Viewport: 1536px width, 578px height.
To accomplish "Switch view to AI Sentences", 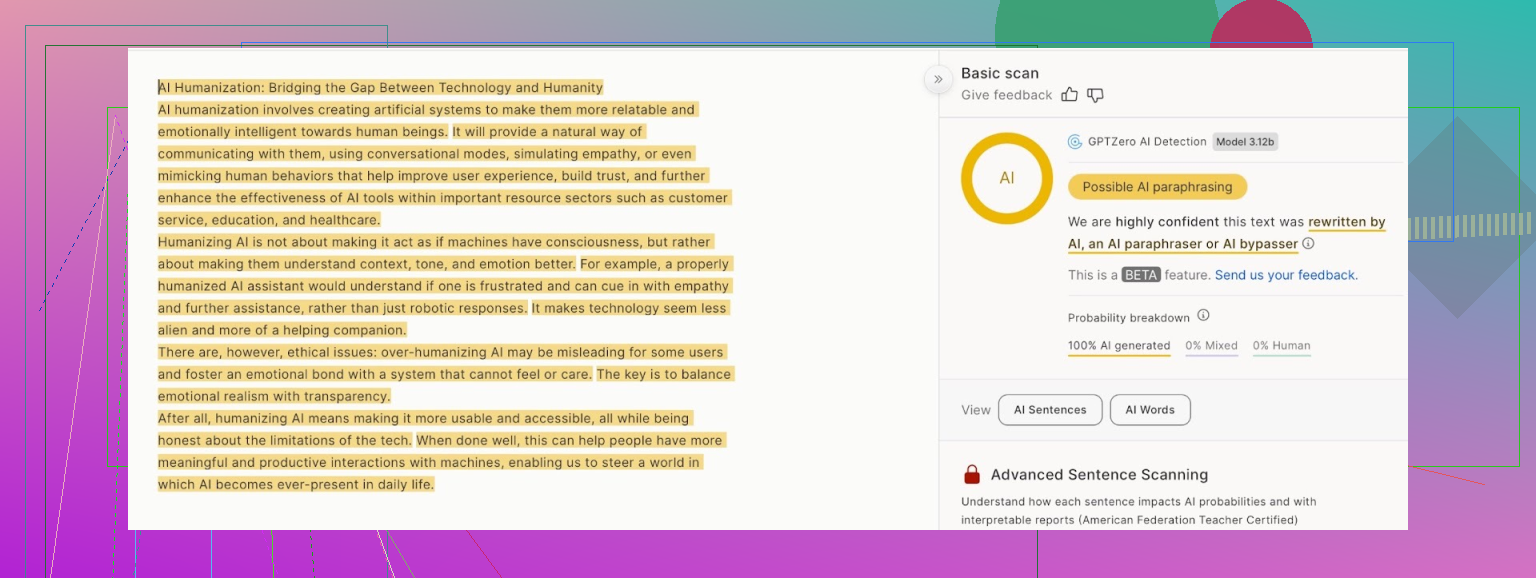I will pos(1050,410).
